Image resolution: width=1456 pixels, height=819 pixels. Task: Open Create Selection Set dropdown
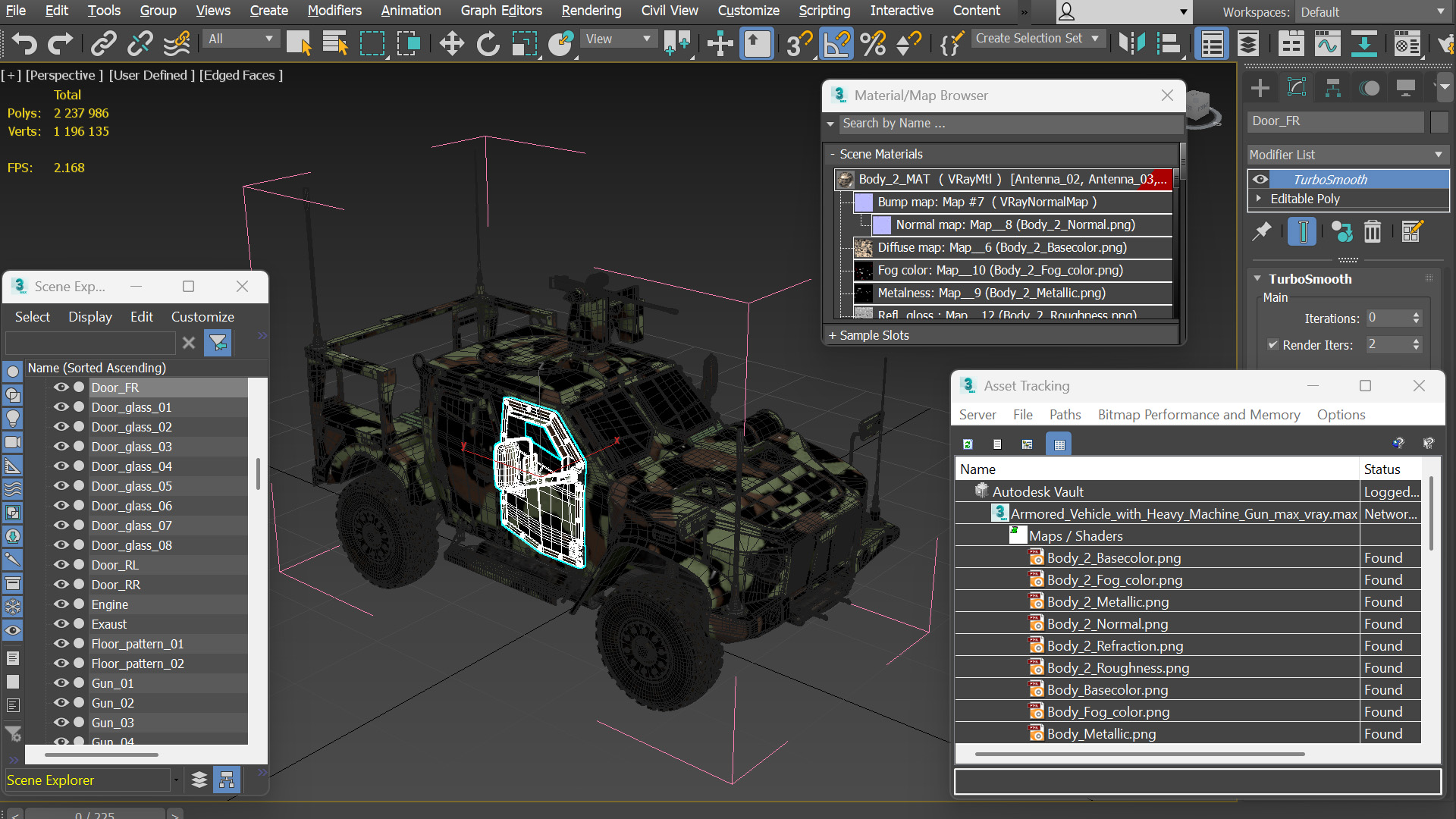pos(1038,39)
